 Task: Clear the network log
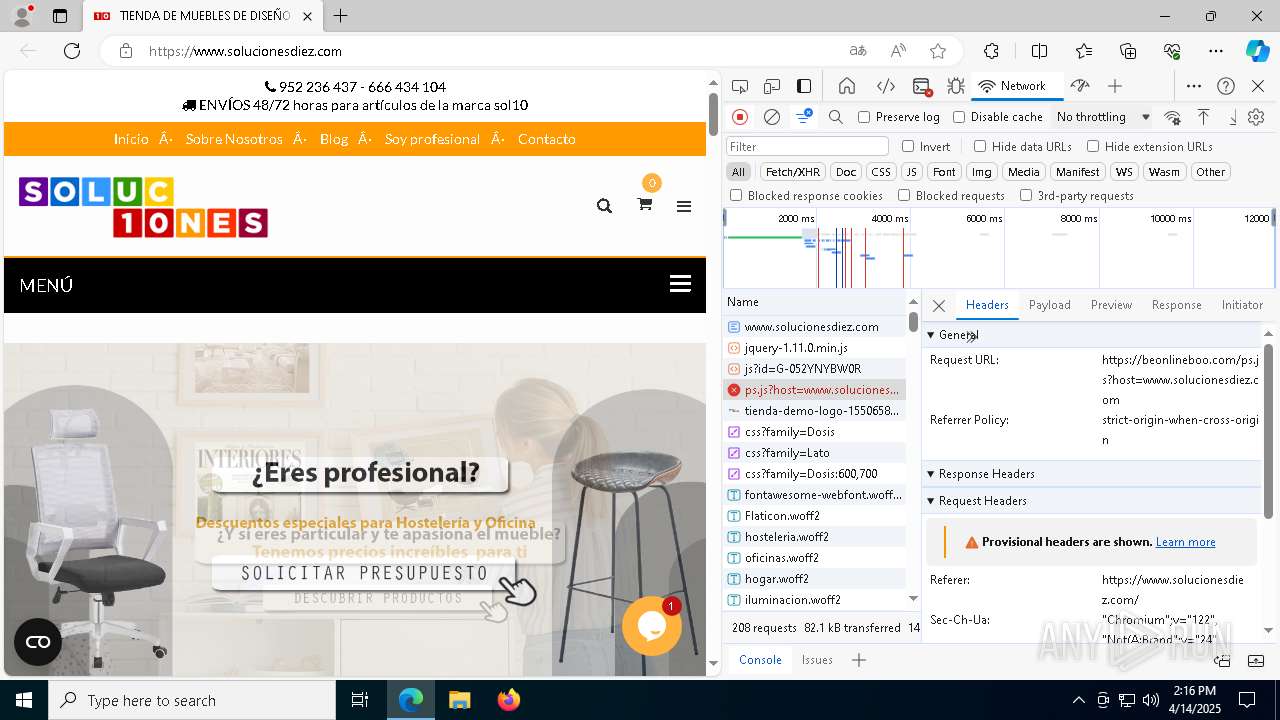pyautogui.click(x=772, y=117)
